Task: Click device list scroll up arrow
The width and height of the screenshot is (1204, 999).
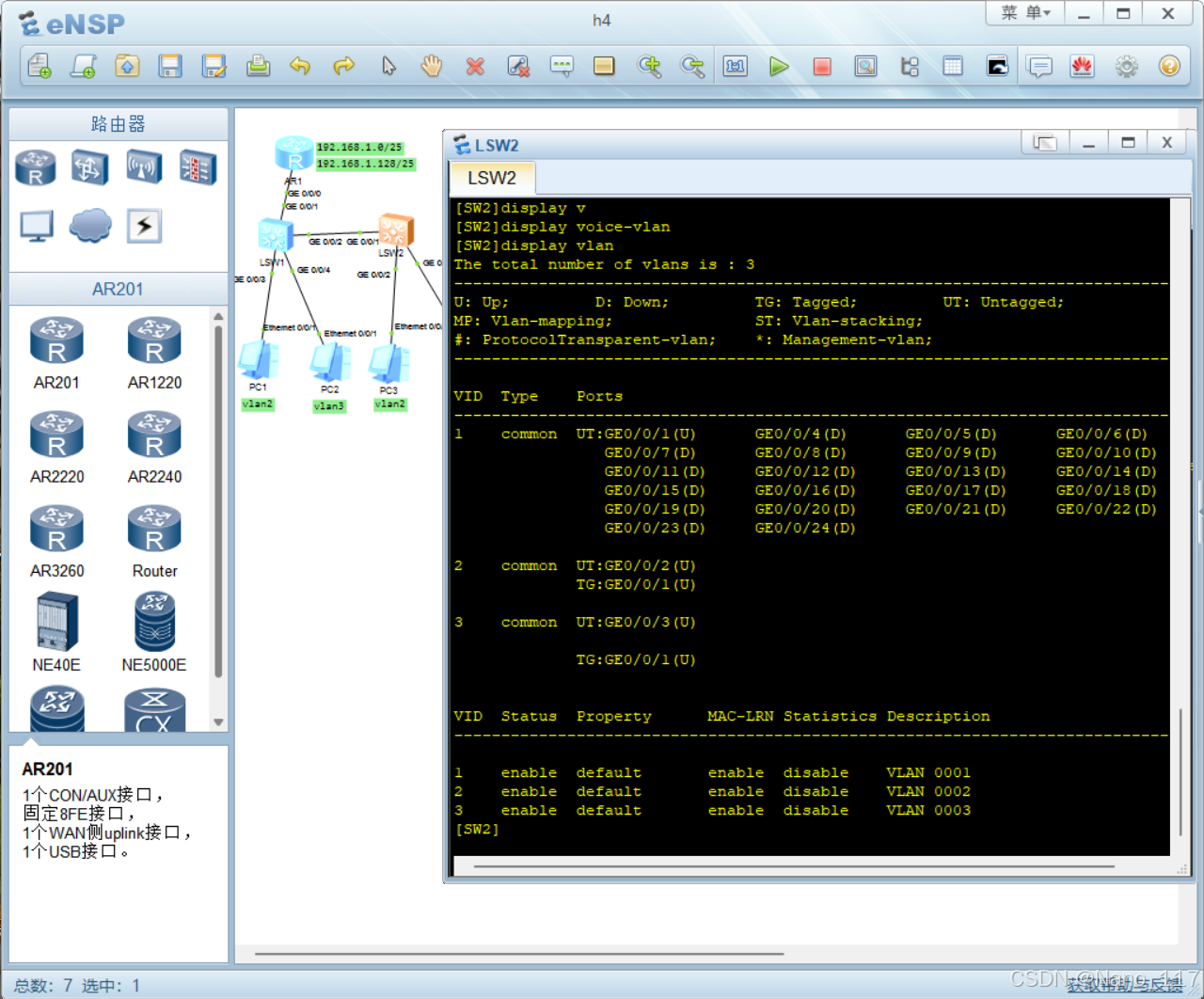Action: 218,316
